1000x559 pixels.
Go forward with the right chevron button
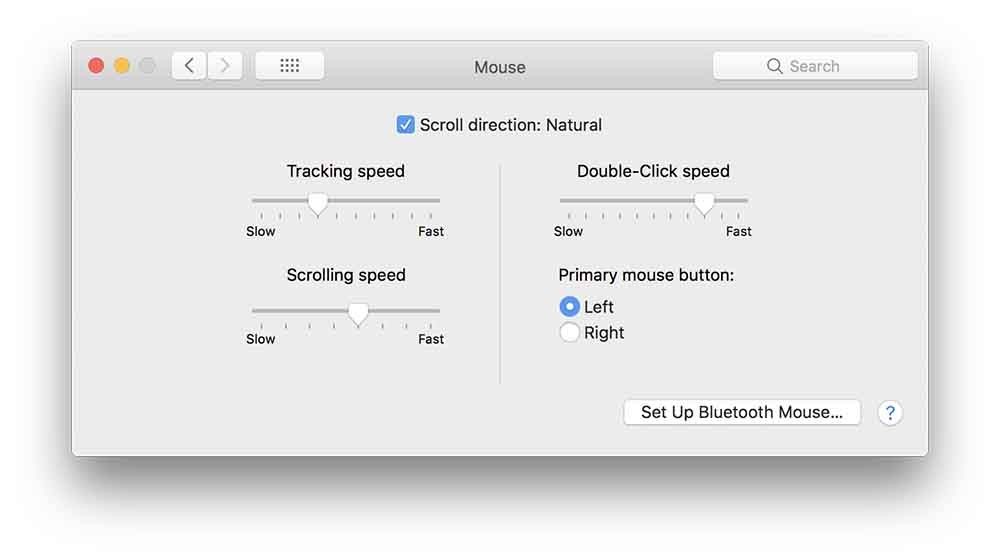click(224, 66)
